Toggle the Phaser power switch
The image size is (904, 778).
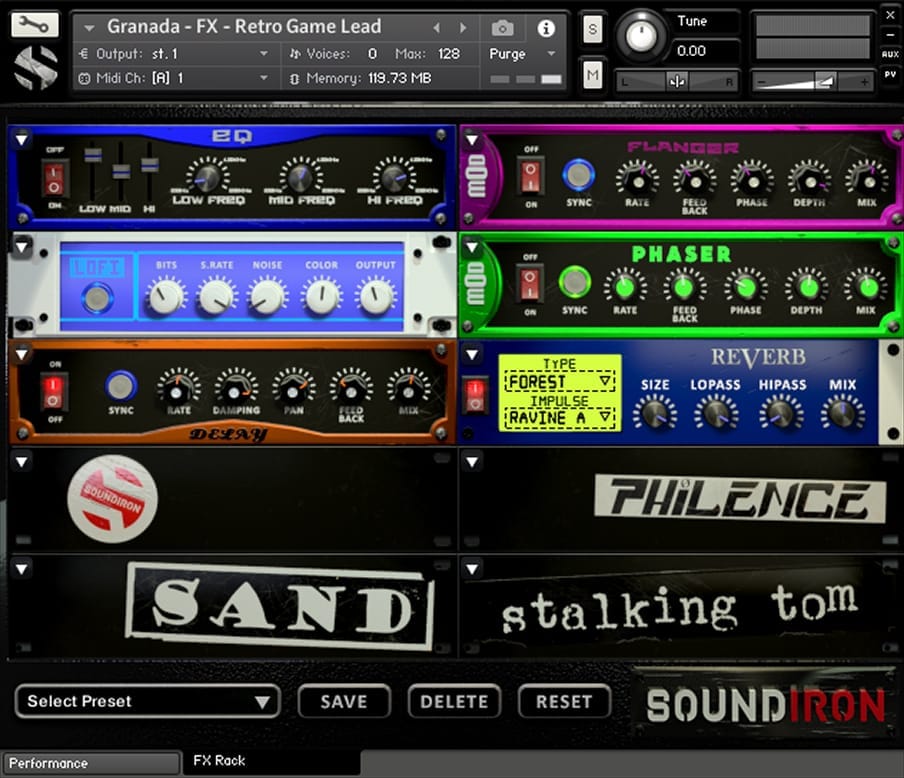click(x=530, y=283)
